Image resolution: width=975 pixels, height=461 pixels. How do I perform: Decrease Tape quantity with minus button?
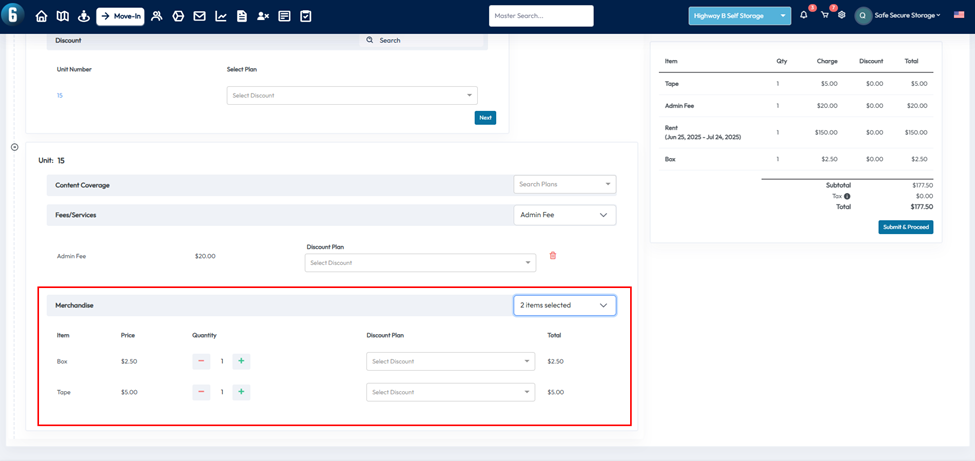(201, 392)
